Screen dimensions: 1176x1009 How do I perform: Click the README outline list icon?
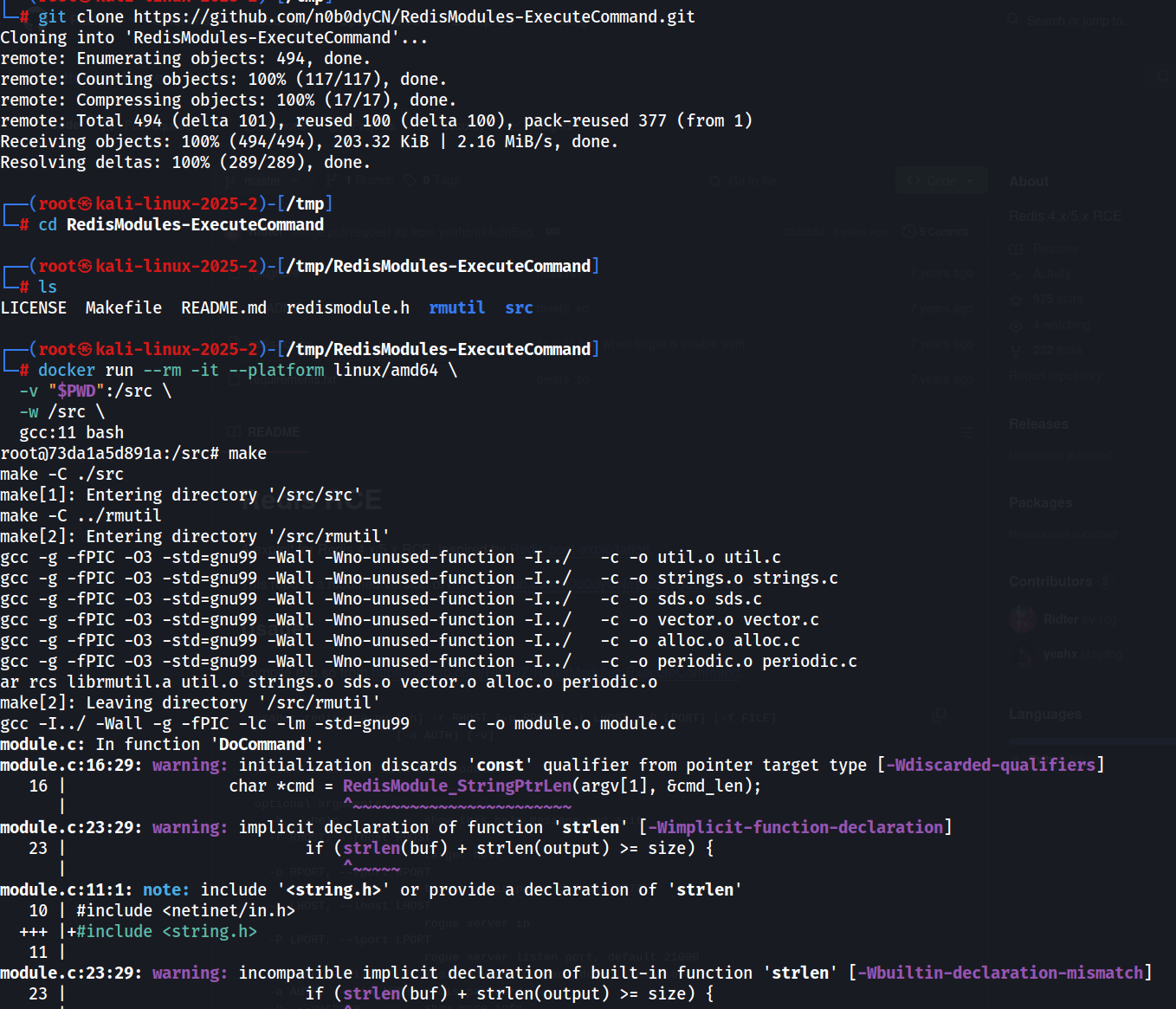coord(966,432)
